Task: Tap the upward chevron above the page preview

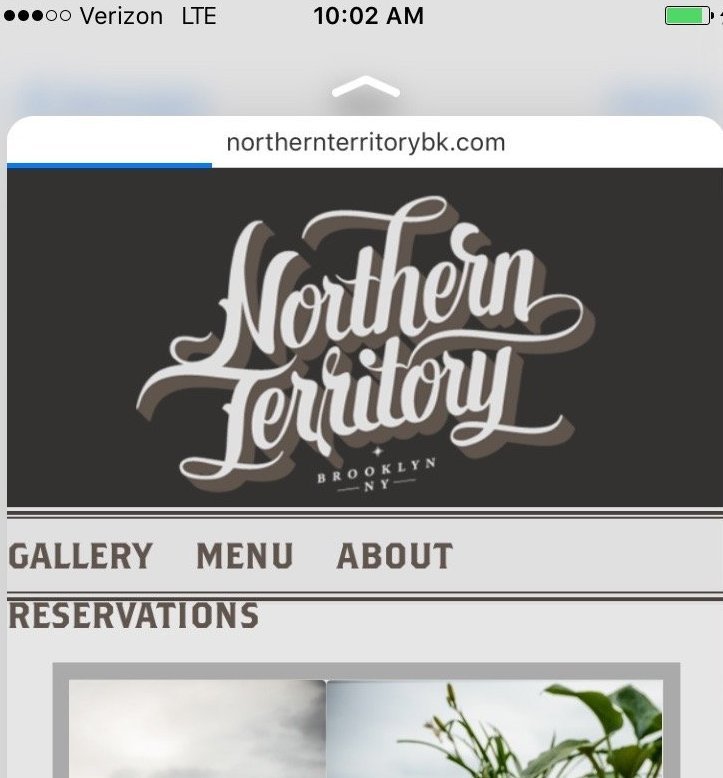Action: pos(366,86)
